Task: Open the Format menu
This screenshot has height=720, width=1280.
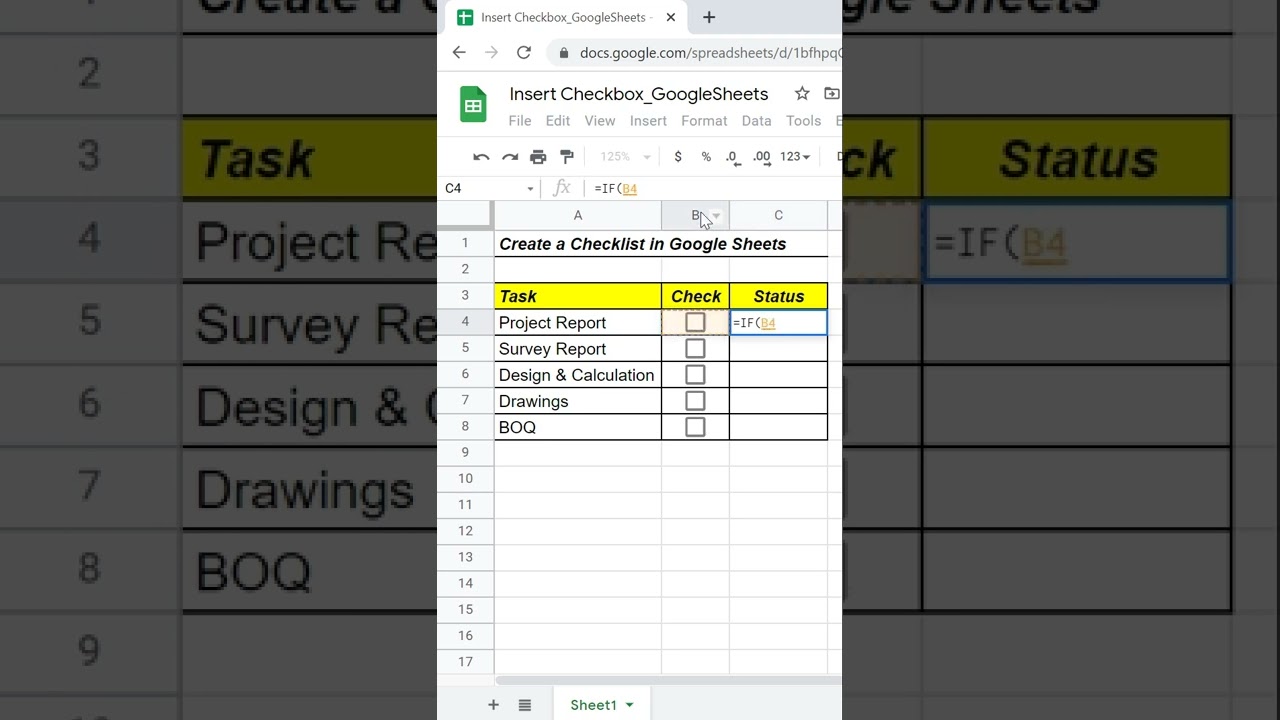Action: click(x=704, y=121)
